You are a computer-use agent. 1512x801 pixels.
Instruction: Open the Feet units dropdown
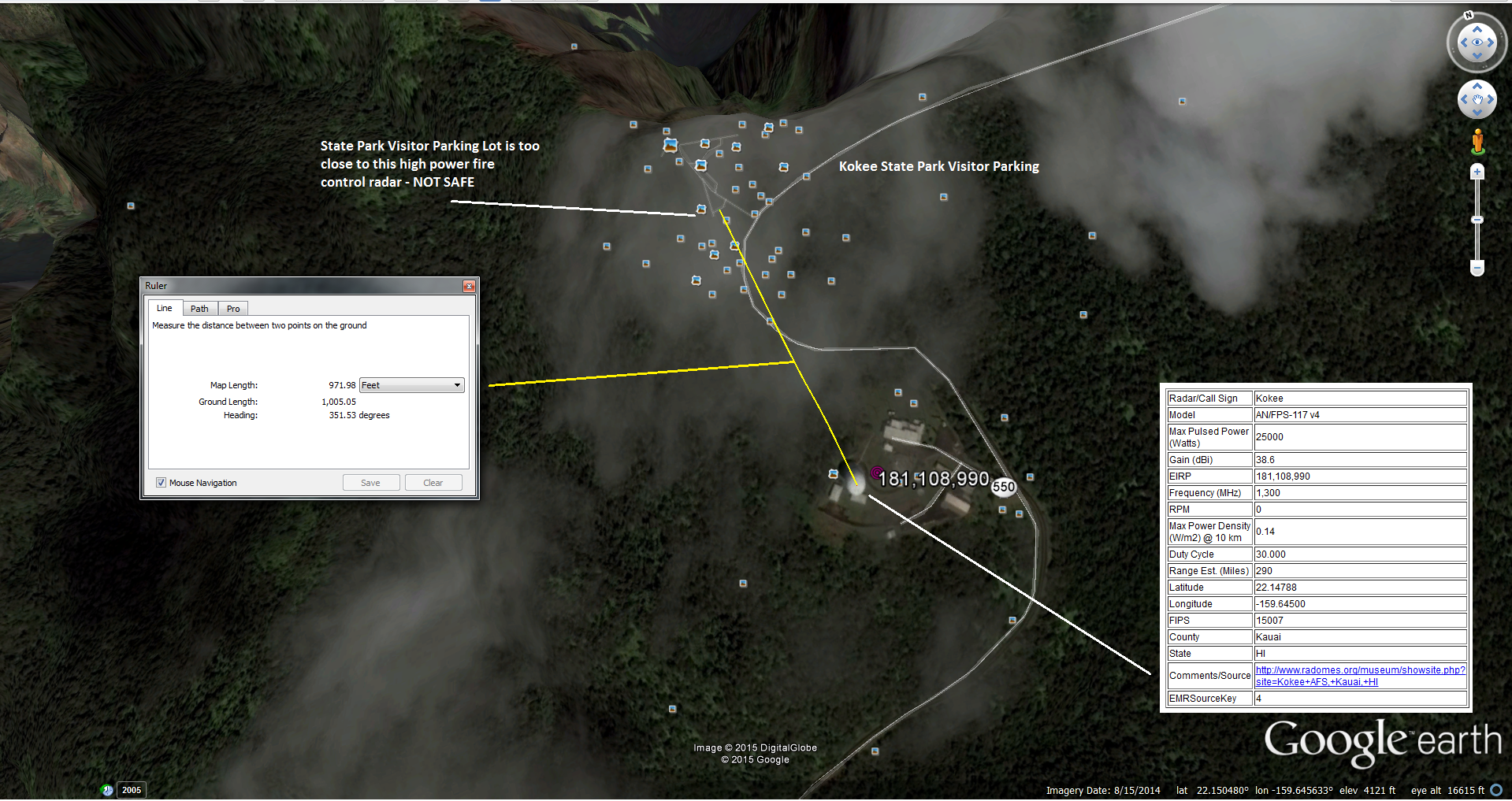411,385
